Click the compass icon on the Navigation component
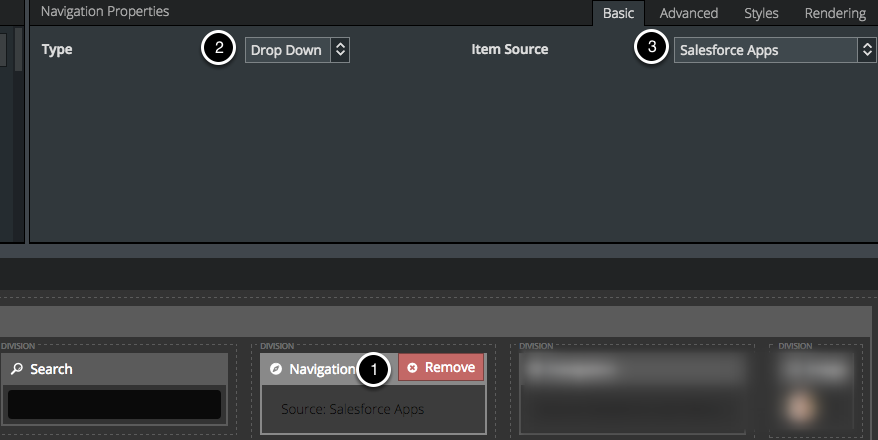 click(x=276, y=369)
